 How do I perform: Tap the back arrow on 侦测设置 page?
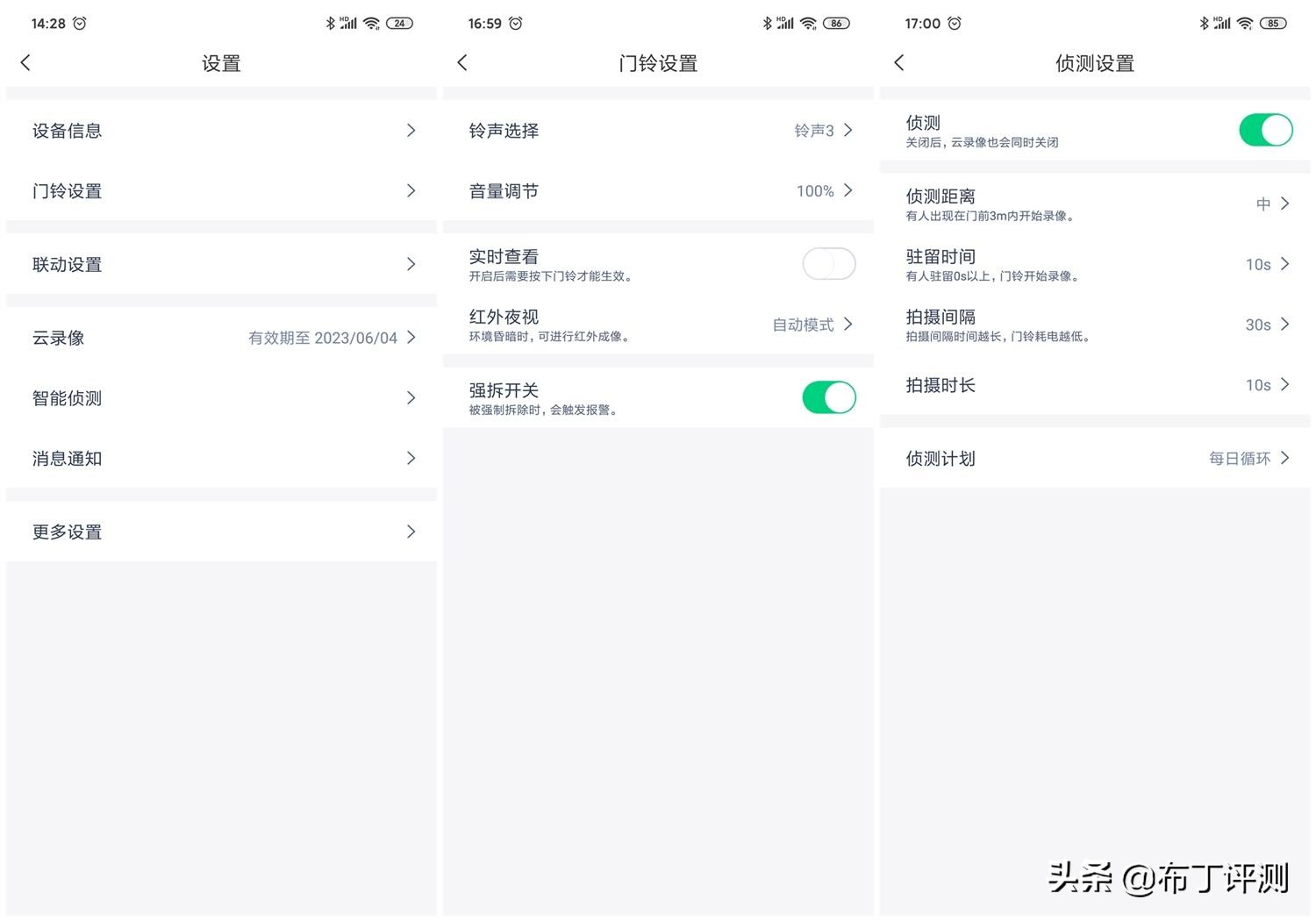coord(898,62)
